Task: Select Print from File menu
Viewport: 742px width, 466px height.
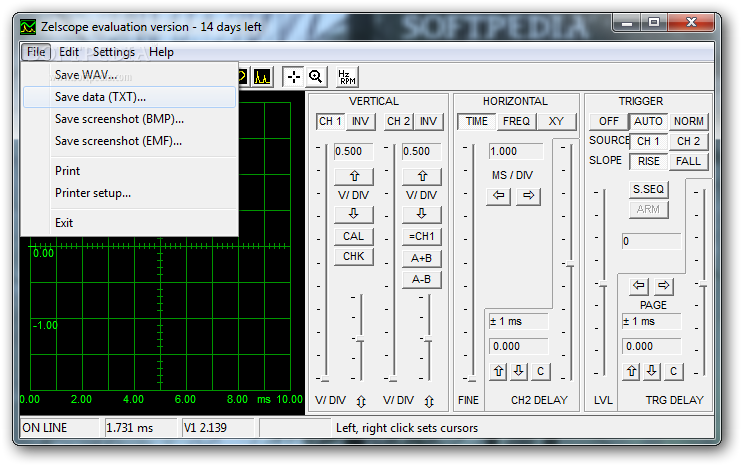Action: 129,171
